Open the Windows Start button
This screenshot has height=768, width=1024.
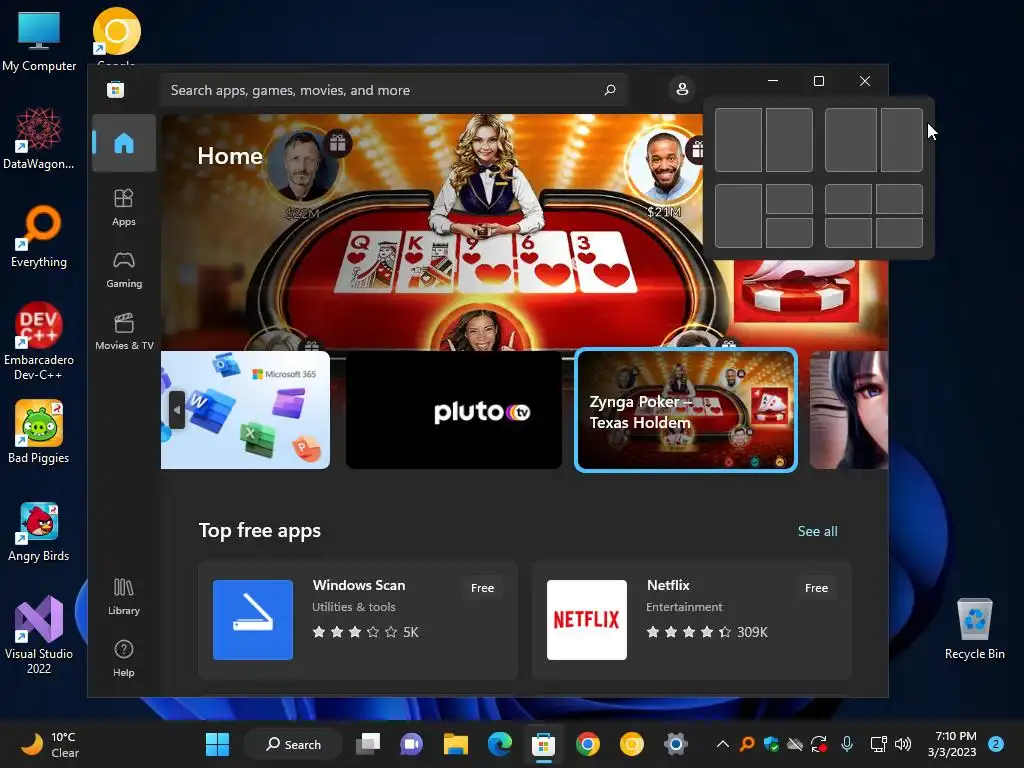[217, 744]
